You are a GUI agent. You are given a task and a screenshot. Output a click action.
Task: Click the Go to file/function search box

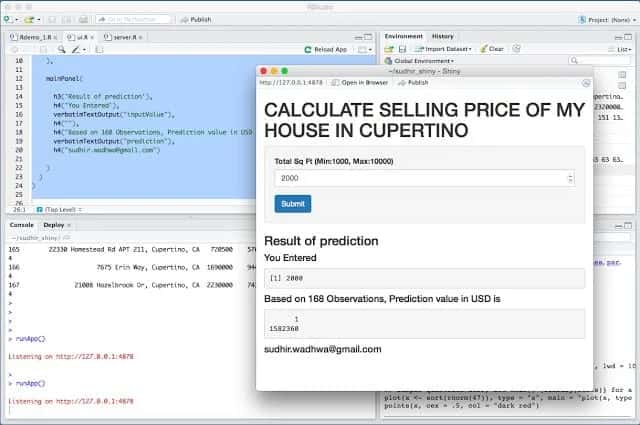tap(133, 19)
